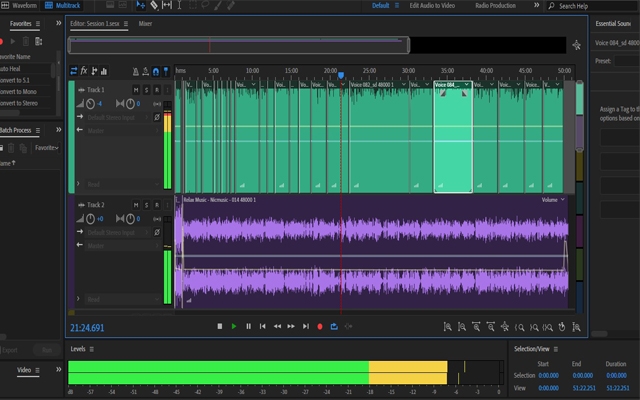Expand overflow of Favorites panel group
Viewport: 640px width, 400px height.
tap(58, 23)
